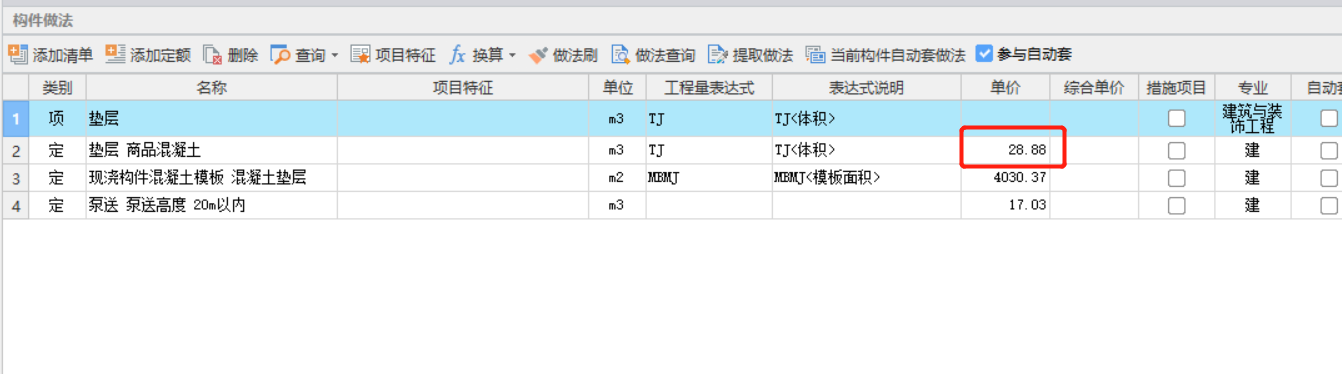Click the 名称 column header

coord(212,88)
